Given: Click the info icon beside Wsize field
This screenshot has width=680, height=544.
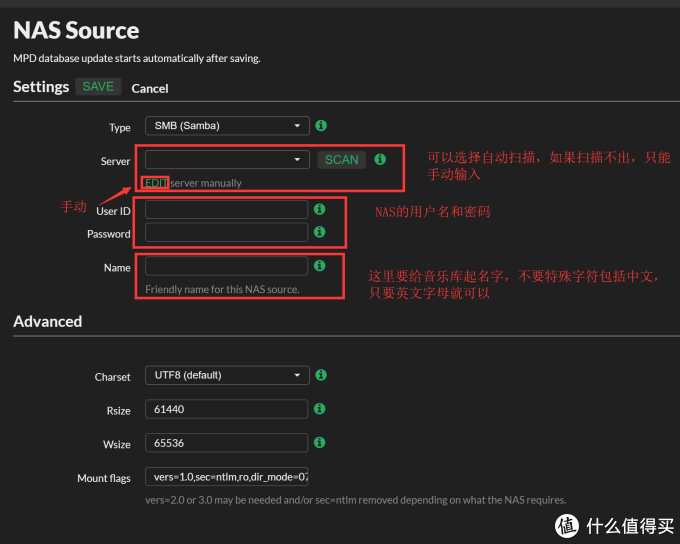Looking at the screenshot, I should coord(320,442).
